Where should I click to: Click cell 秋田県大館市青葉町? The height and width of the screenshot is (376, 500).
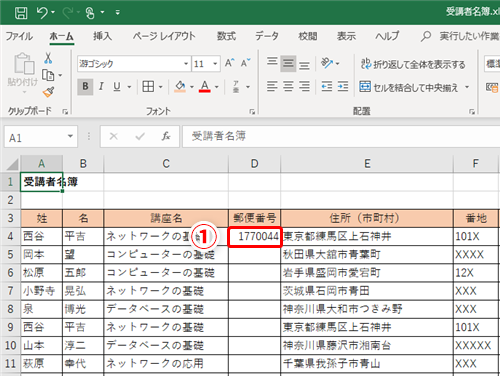[367, 255]
